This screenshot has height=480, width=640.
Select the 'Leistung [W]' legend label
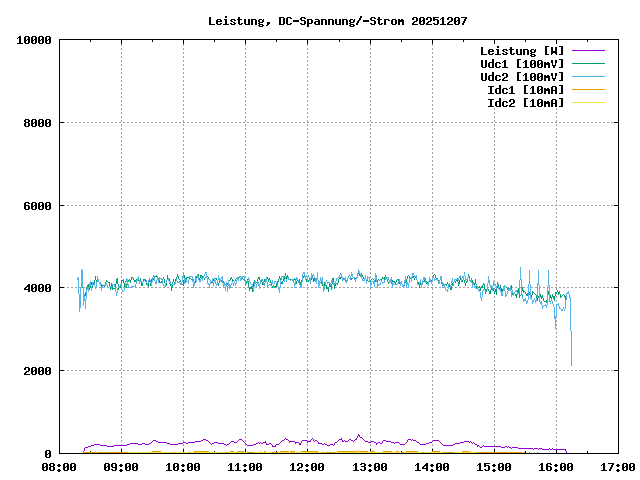click(x=522, y=50)
